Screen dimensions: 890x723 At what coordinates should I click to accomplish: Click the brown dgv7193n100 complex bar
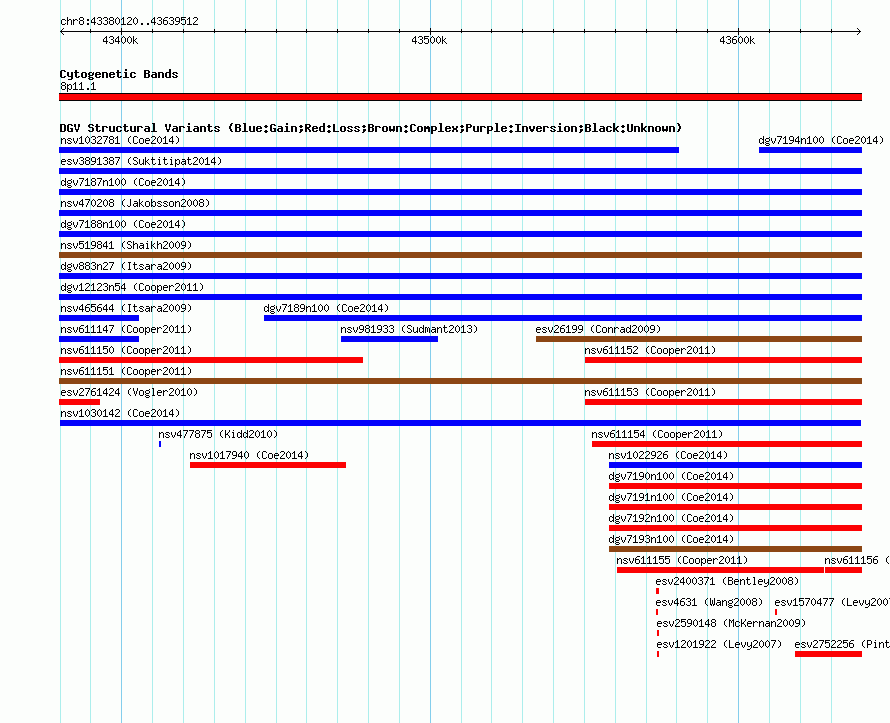point(736,549)
